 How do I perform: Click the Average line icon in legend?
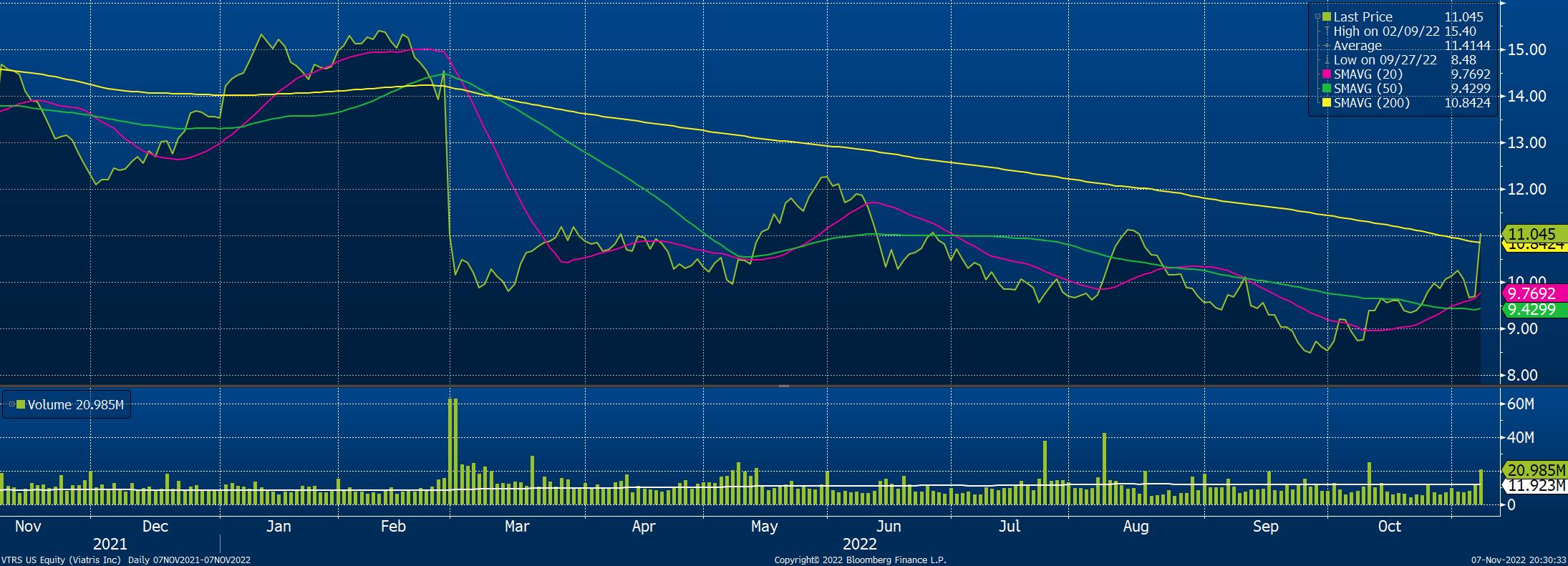(1327, 46)
